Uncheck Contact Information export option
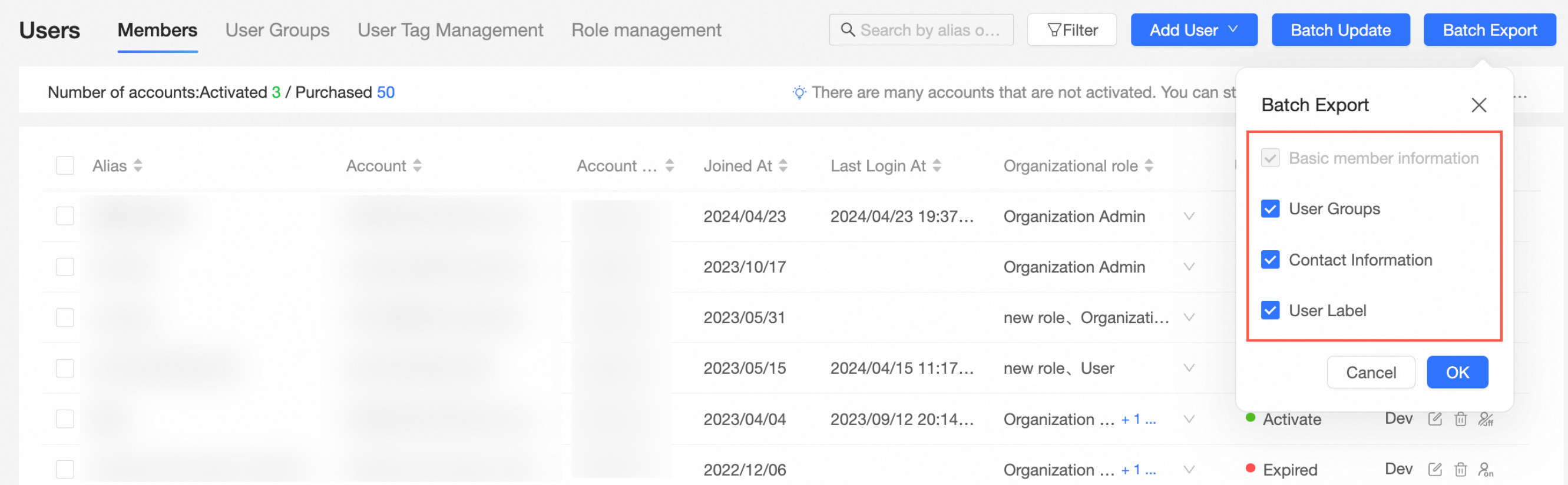1568x485 pixels. point(1271,260)
